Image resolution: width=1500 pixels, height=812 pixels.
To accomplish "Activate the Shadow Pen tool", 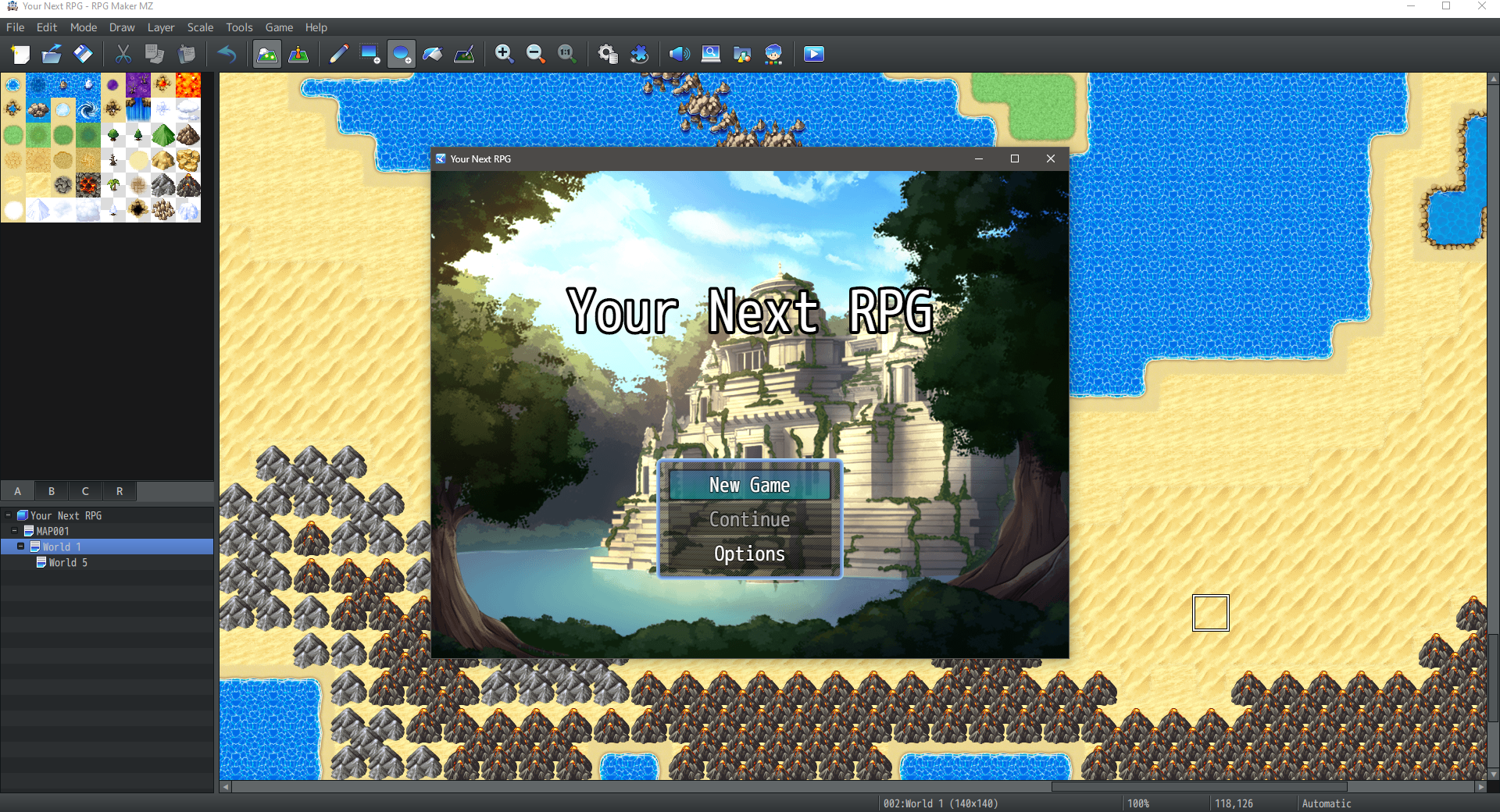I will point(464,54).
